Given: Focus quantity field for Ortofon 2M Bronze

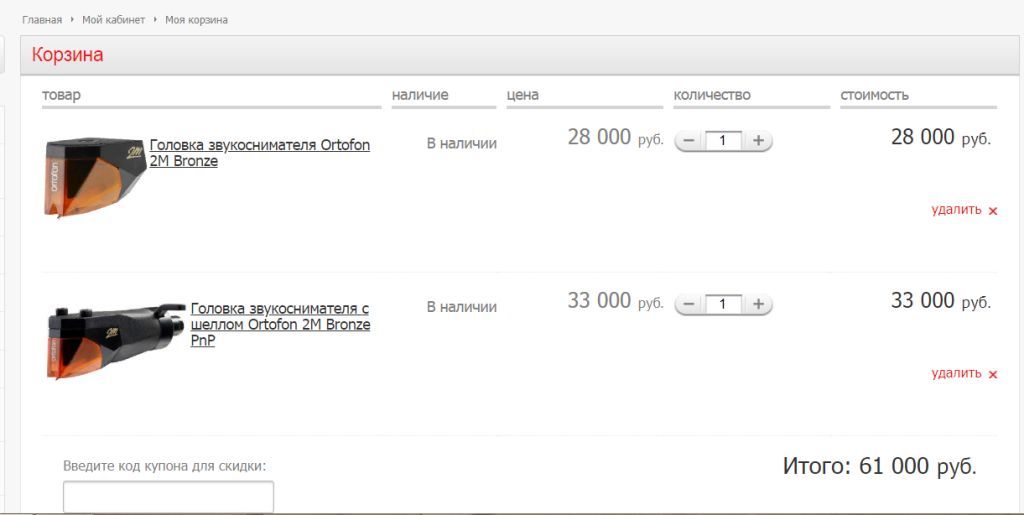Looking at the screenshot, I should 723,141.
